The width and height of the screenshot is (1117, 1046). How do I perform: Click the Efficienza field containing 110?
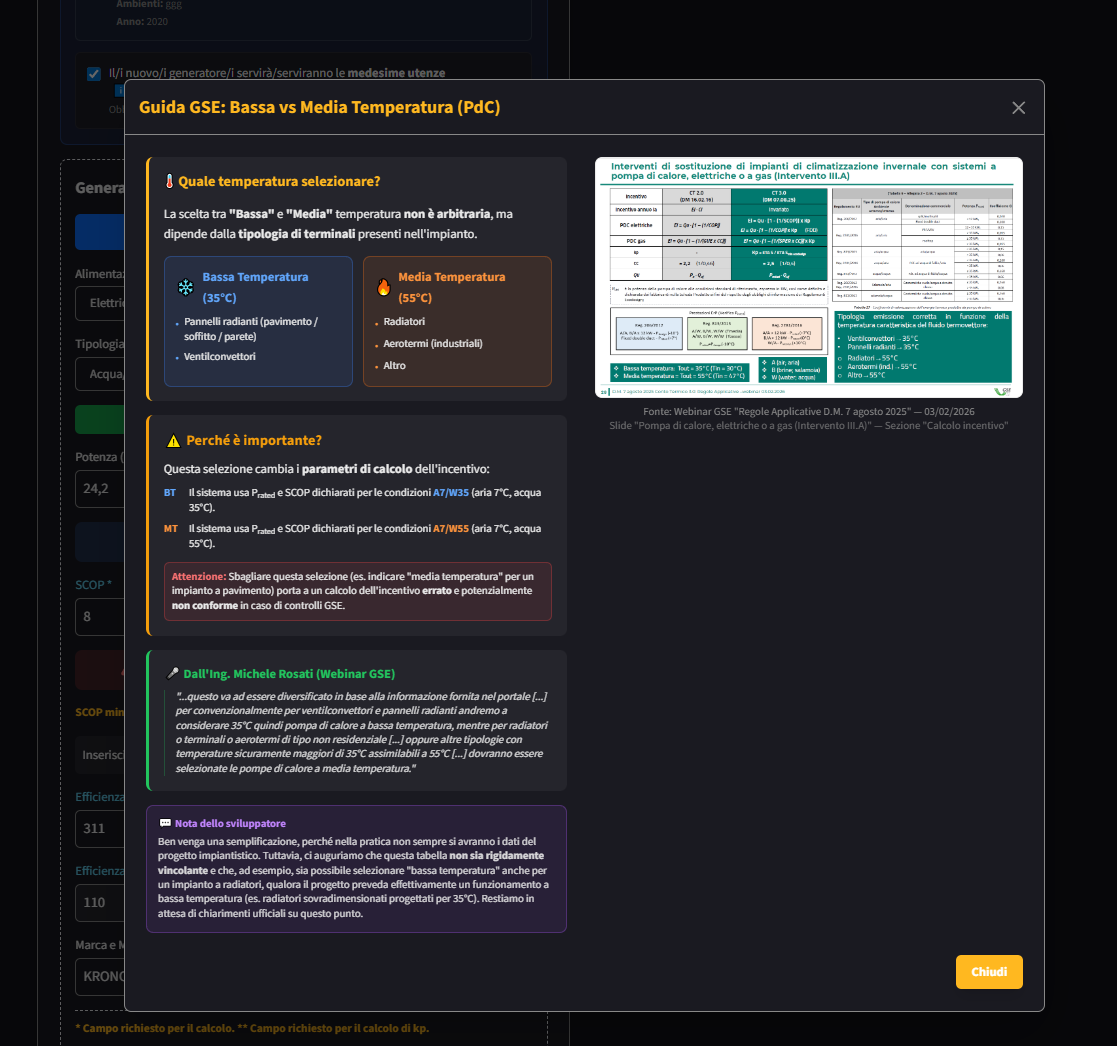[x=100, y=902]
